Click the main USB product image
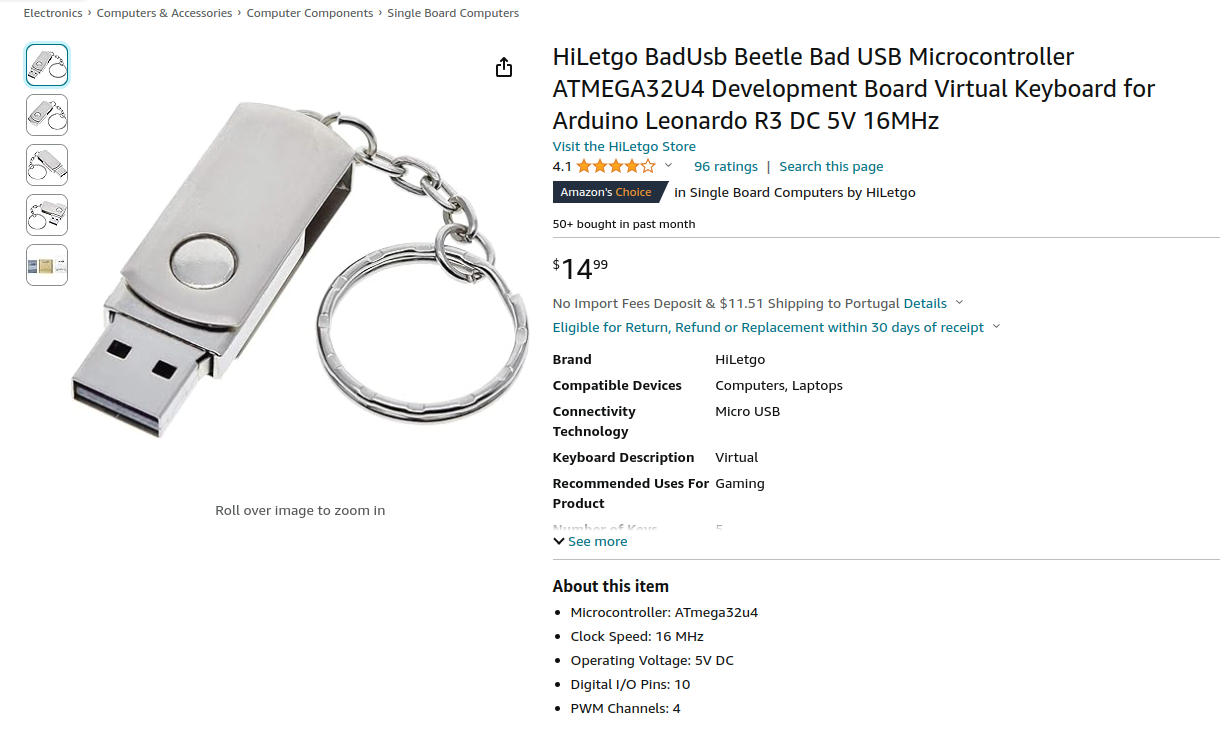This screenshot has width=1226, height=731. pyautogui.click(x=300, y=270)
